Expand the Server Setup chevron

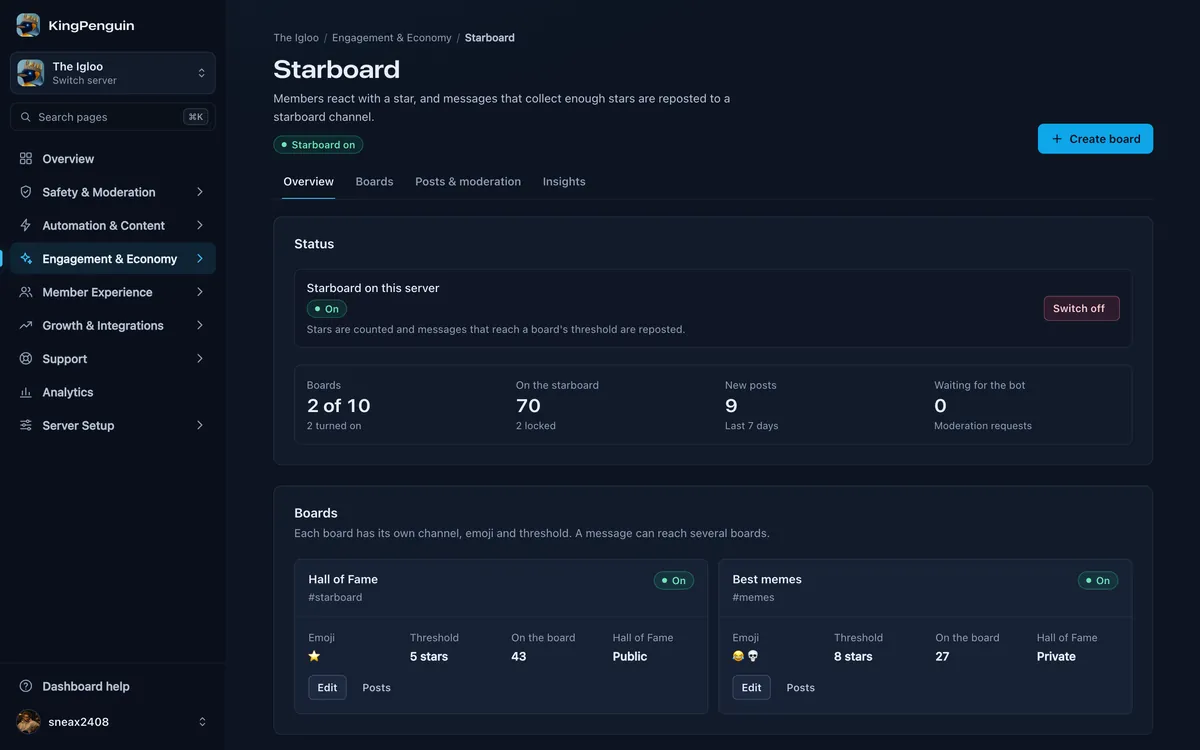point(200,425)
